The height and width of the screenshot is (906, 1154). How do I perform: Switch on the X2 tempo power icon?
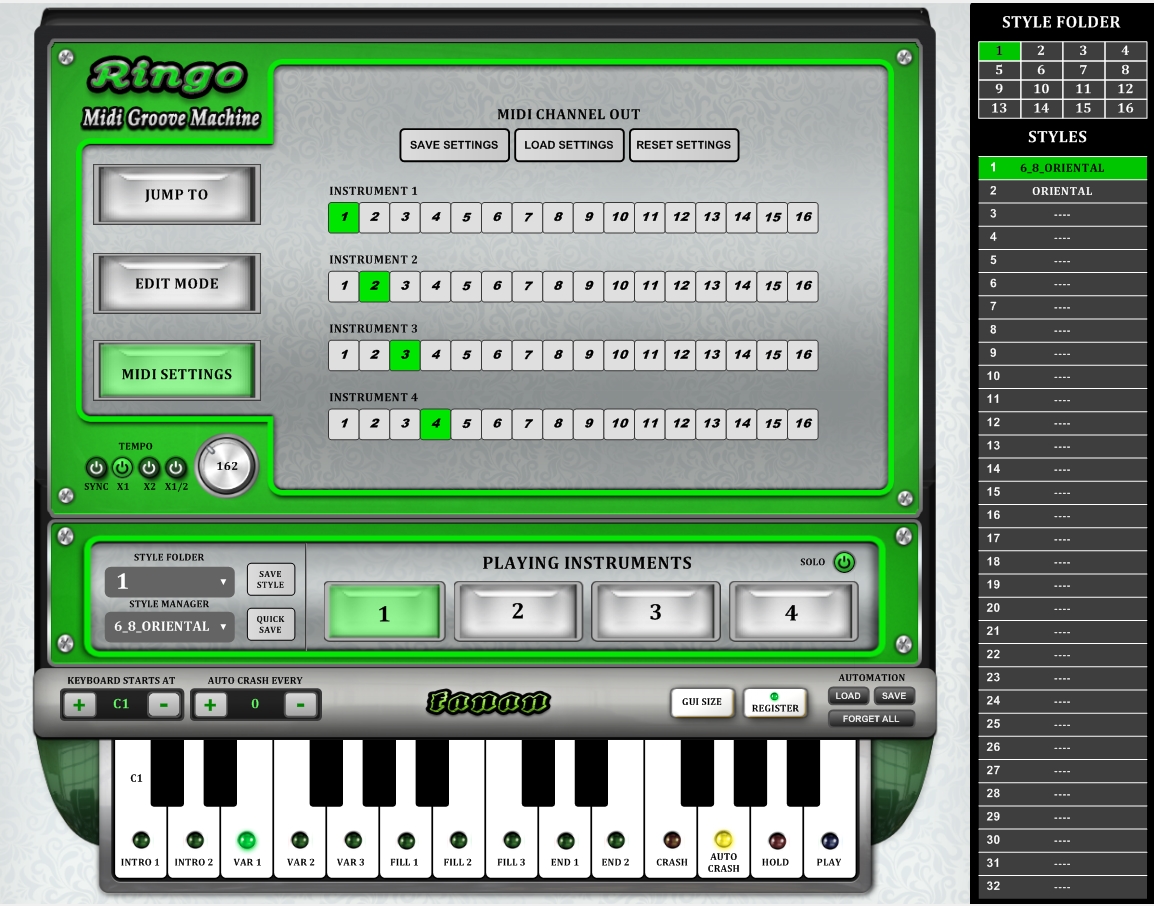point(149,467)
